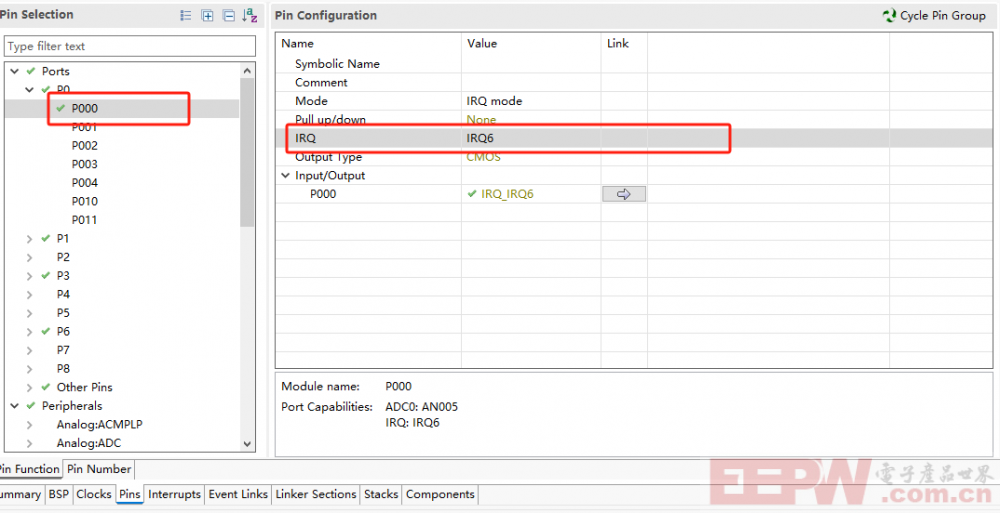This screenshot has width=1000, height=513.
Task: Open the Event Links tab
Action: click(x=238, y=494)
